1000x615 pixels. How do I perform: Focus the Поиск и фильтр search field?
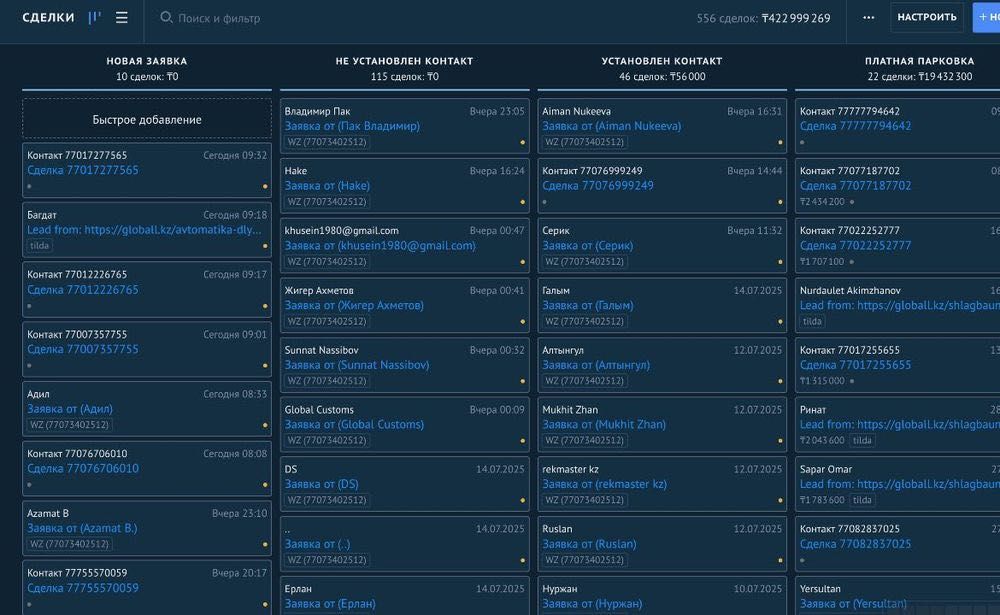(x=219, y=18)
